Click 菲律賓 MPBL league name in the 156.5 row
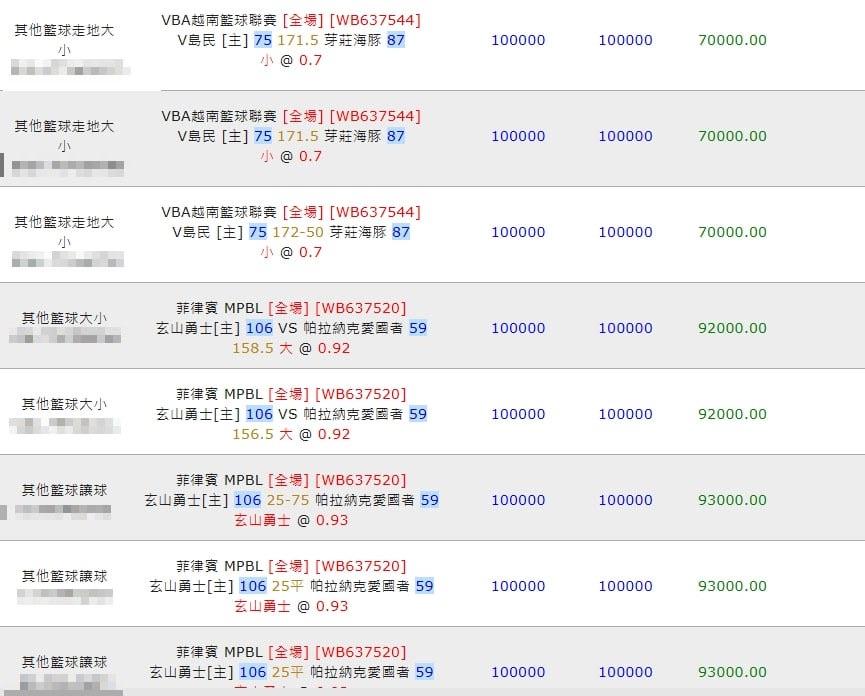The width and height of the screenshot is (865, 696). [x=219, y=394]
